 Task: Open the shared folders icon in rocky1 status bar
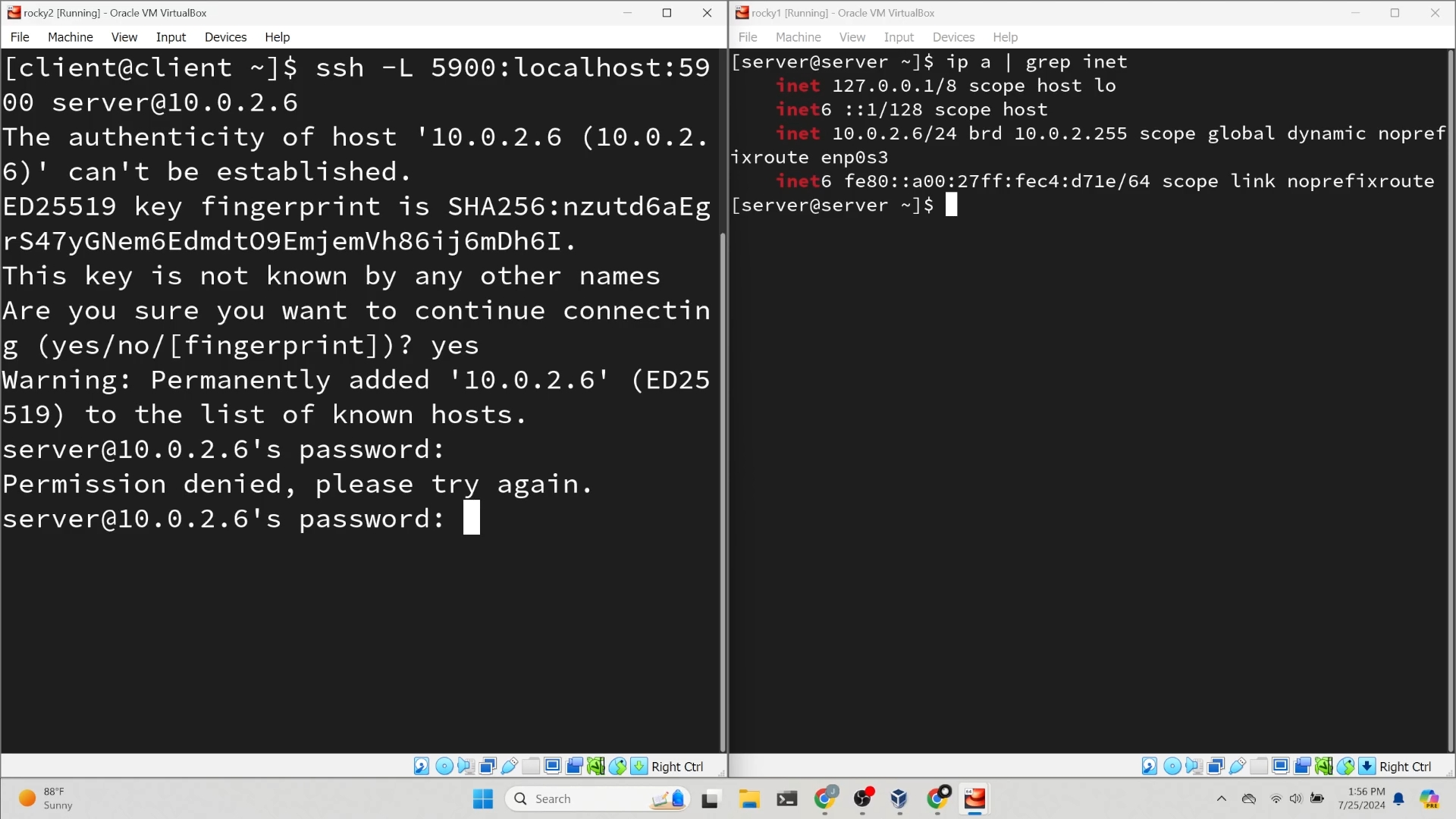[x=1258, y=766]
